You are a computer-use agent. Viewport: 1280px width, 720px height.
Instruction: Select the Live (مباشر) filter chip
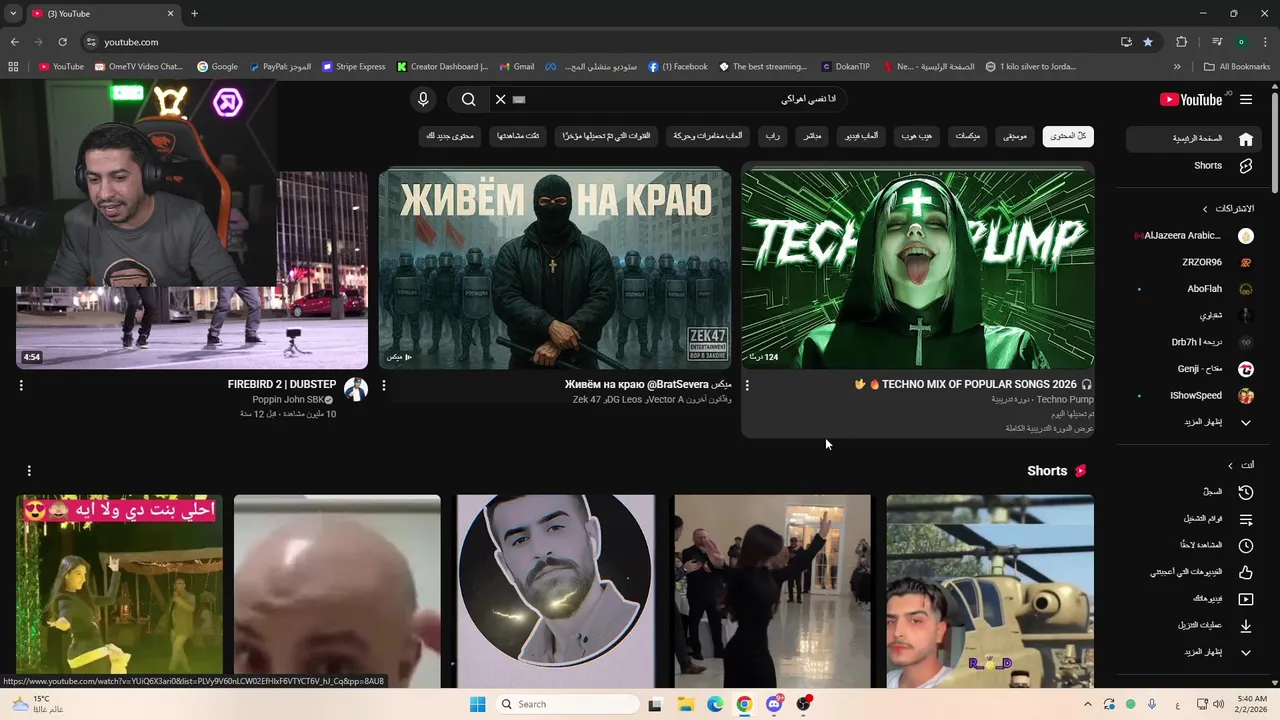pos(812,136)
